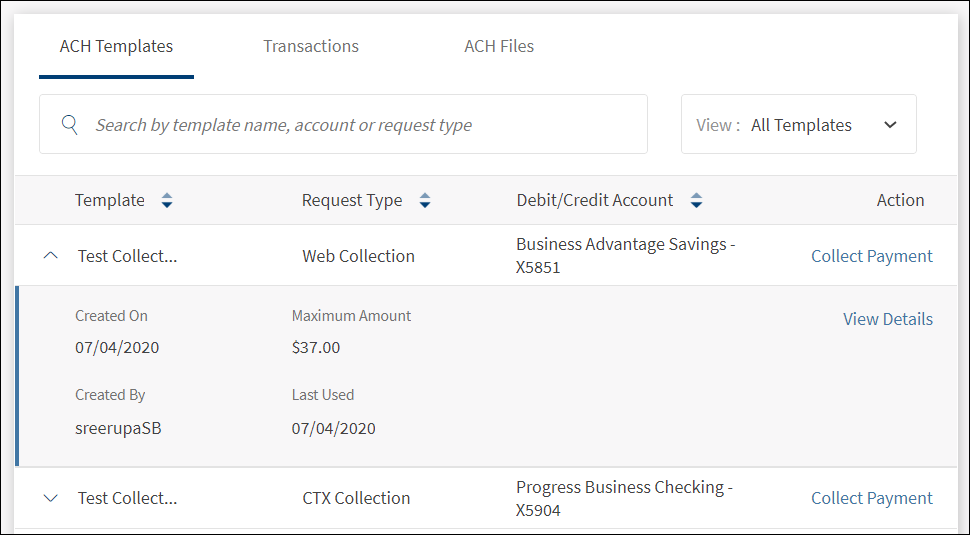Click the Debit/Credit Account sort arrows icon
The image size is (970, 535).
696,201
